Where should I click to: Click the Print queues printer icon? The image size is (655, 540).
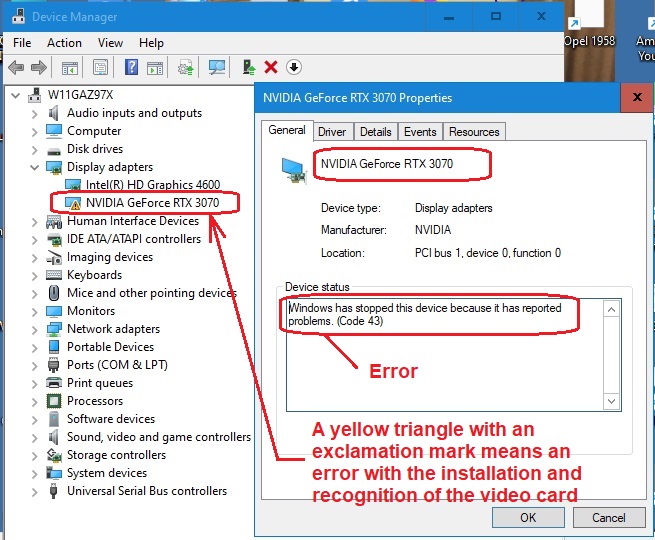point(54,383)
